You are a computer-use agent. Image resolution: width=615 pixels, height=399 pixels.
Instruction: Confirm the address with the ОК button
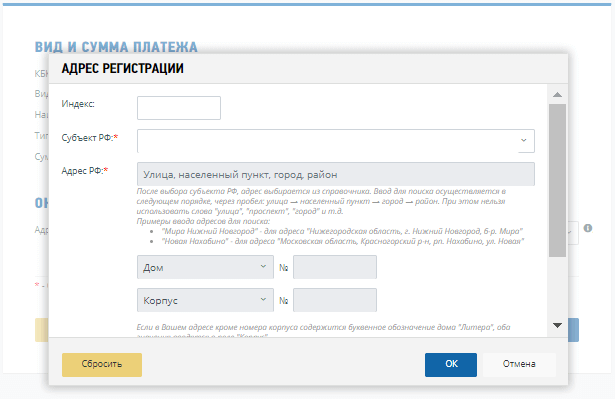pyautogui.click(x=451, y=364)
